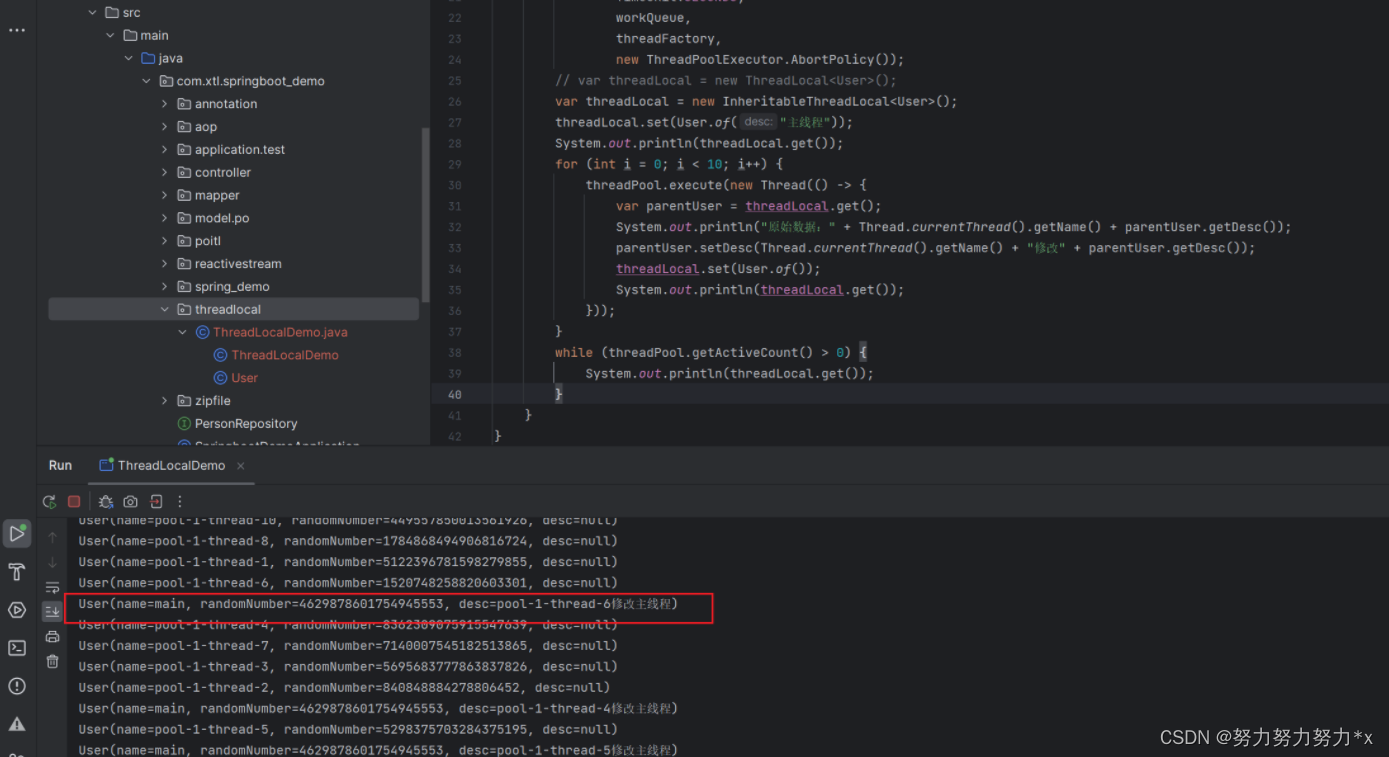Toggle scroll to end of console
The width and height of the screenshot is (1389, 757).
pos(53,611)
